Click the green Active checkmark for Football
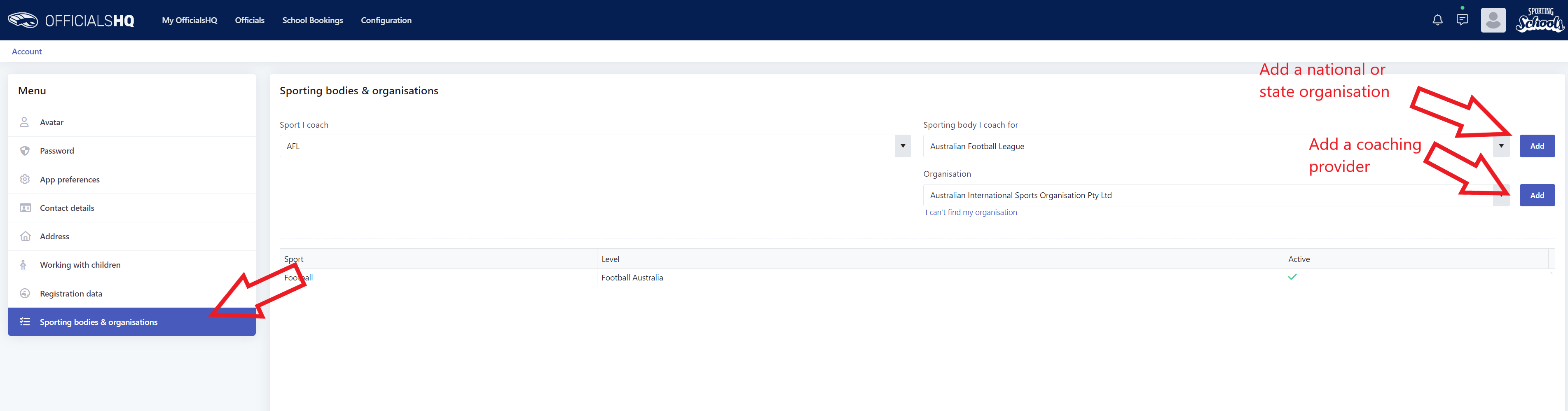The width and height of the screenshot is (1568, 411). 1292,277
